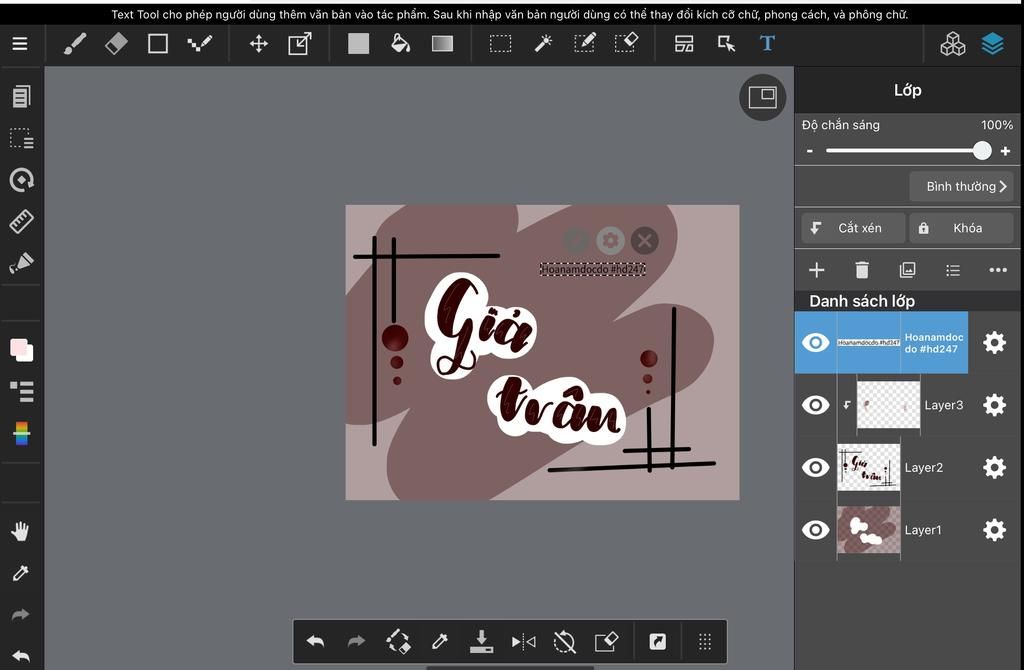
Task: Click undo in the bottom toolbar
Action: pyautogui.click(x=315, y=642)
